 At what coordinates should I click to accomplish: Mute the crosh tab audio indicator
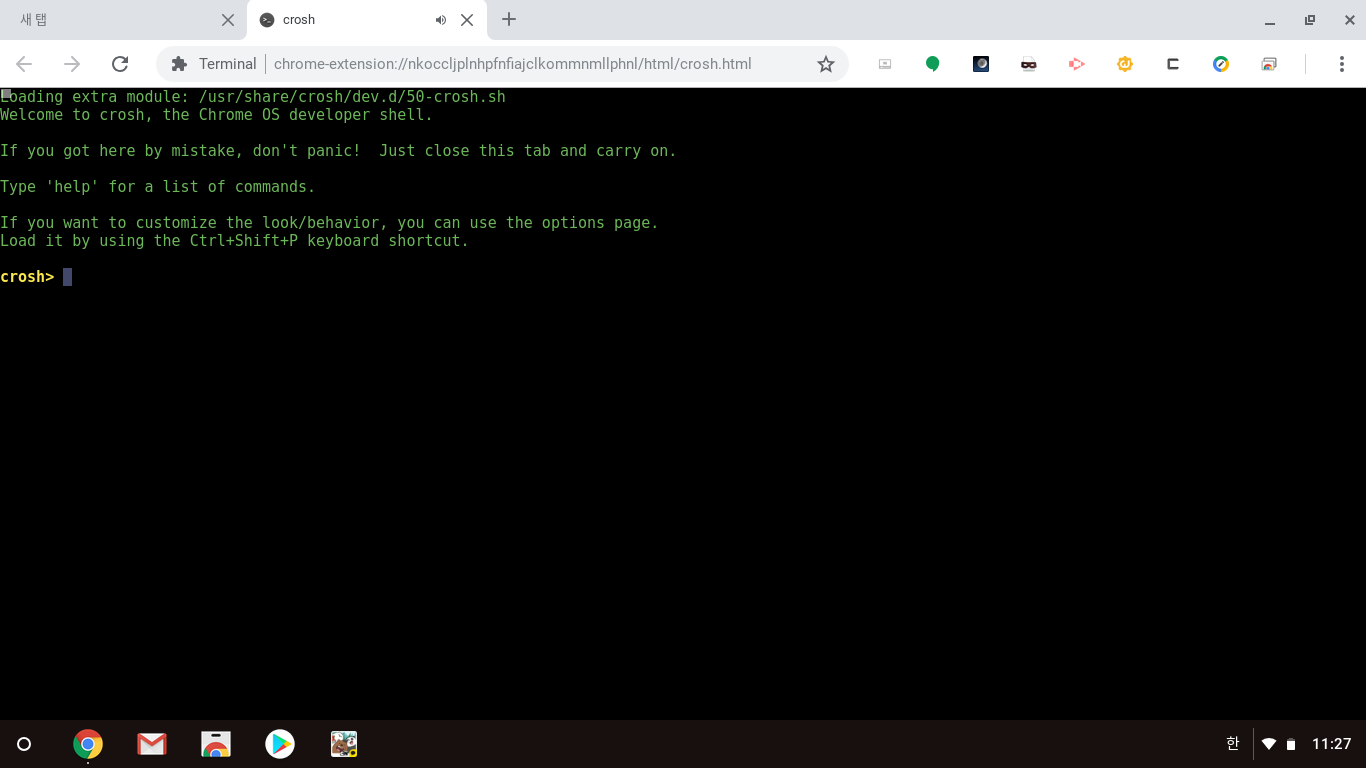tap(441, 20)
